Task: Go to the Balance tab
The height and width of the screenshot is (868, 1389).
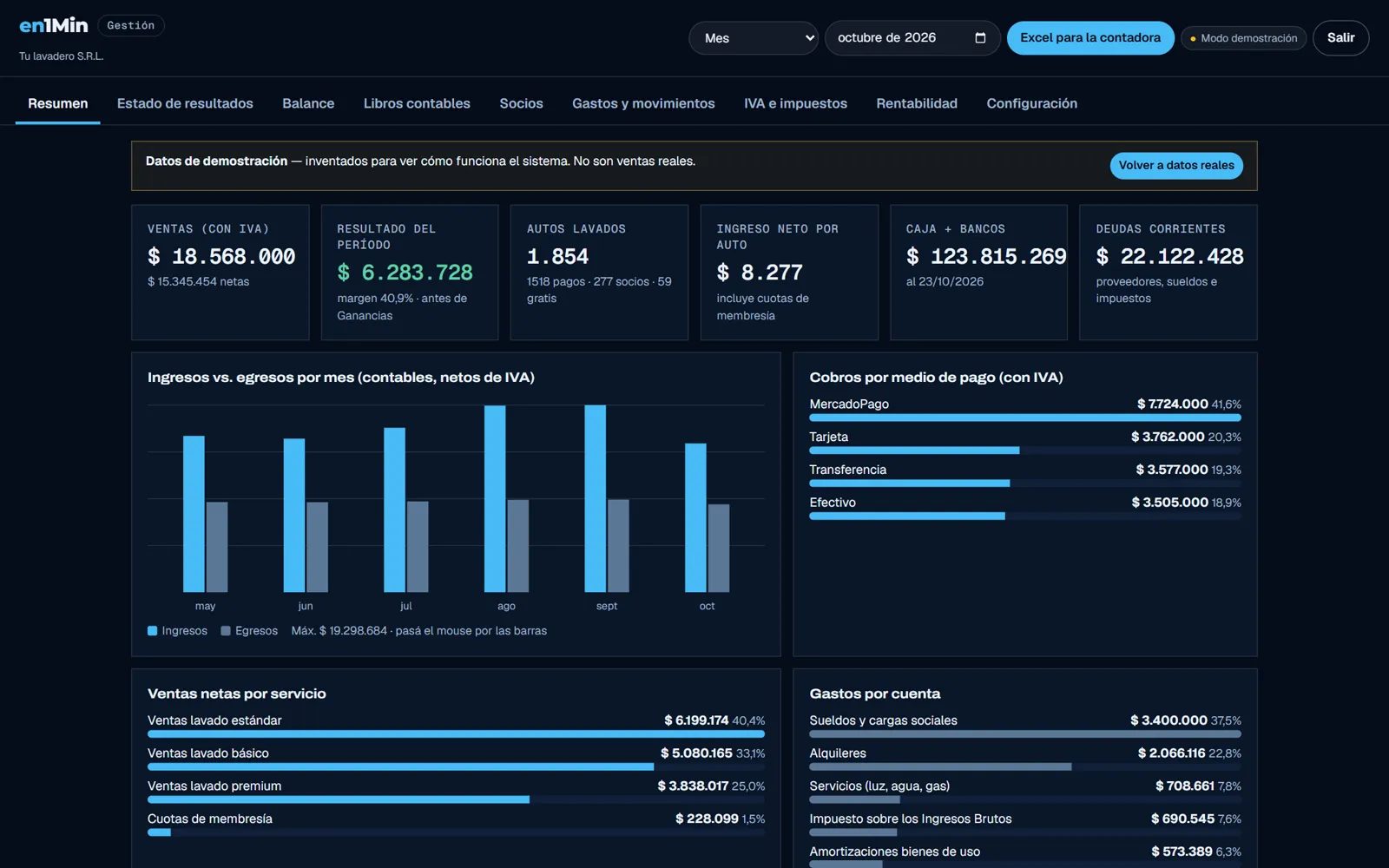Action: click(308, 103)
